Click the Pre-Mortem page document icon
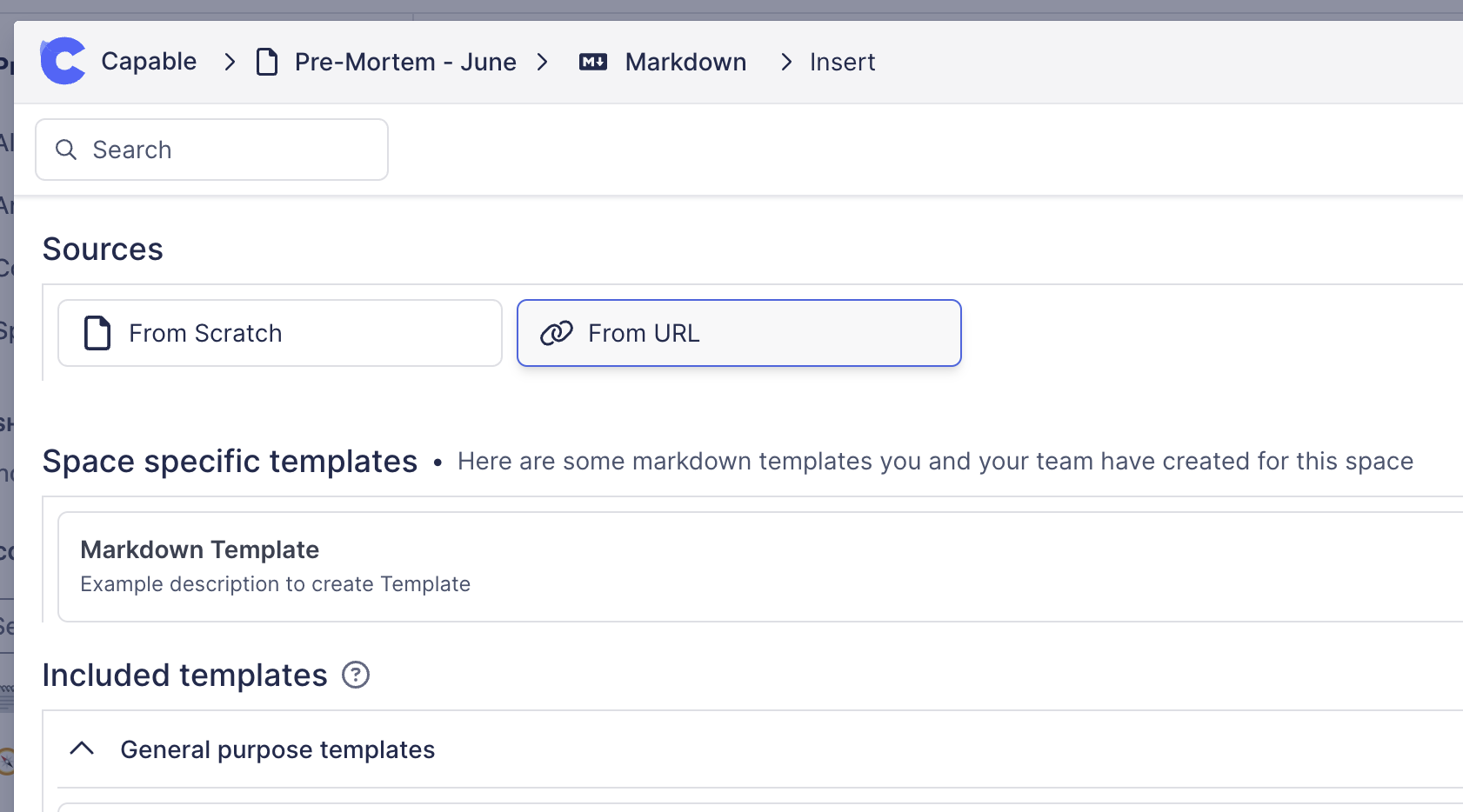The width and height of the screenshot is (1463, 812). click(x=267, y=63)
